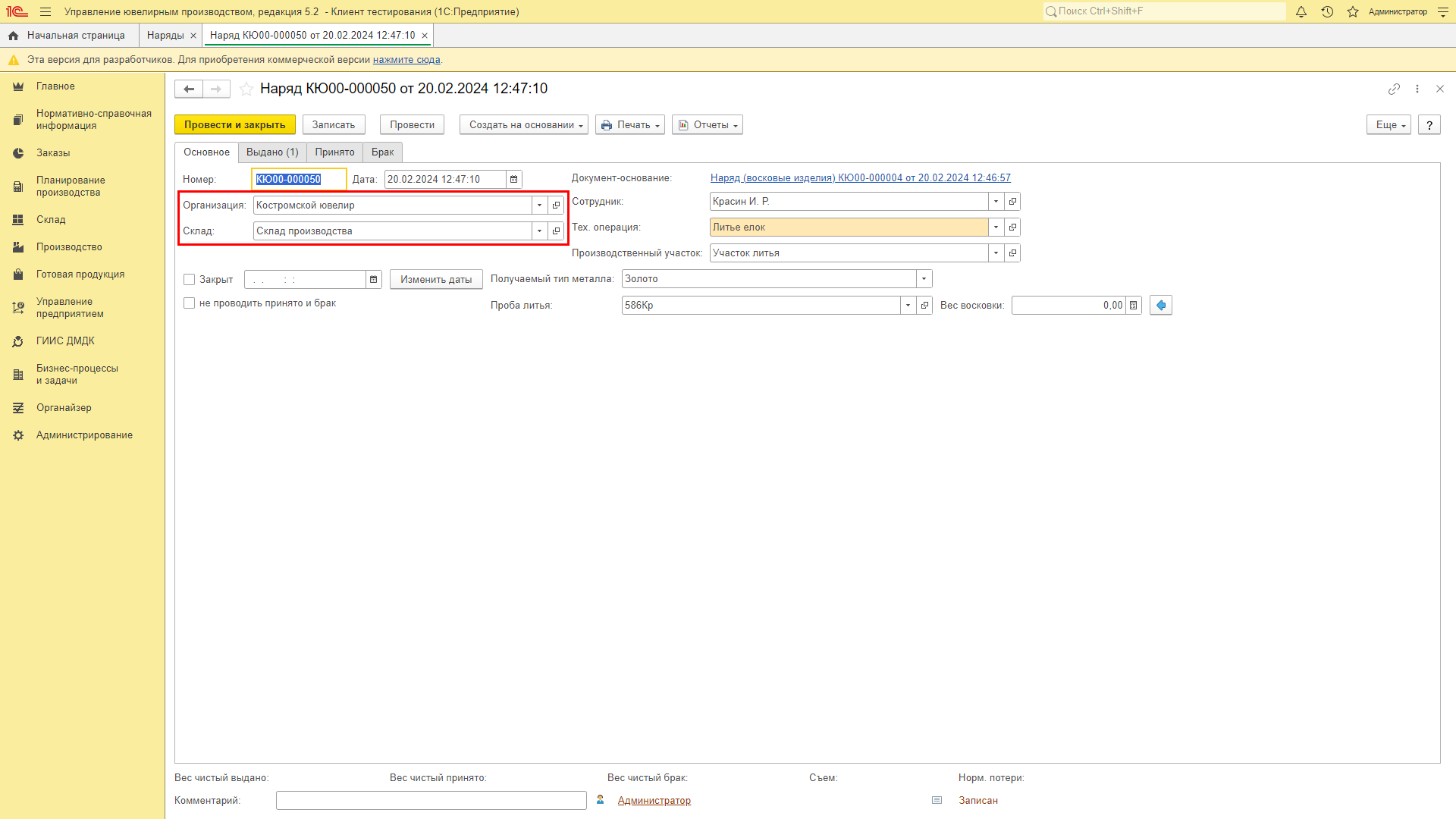Enable не проводить принято и брак checkbox
The image size is (1456, 819).
[x=190, y=303]
